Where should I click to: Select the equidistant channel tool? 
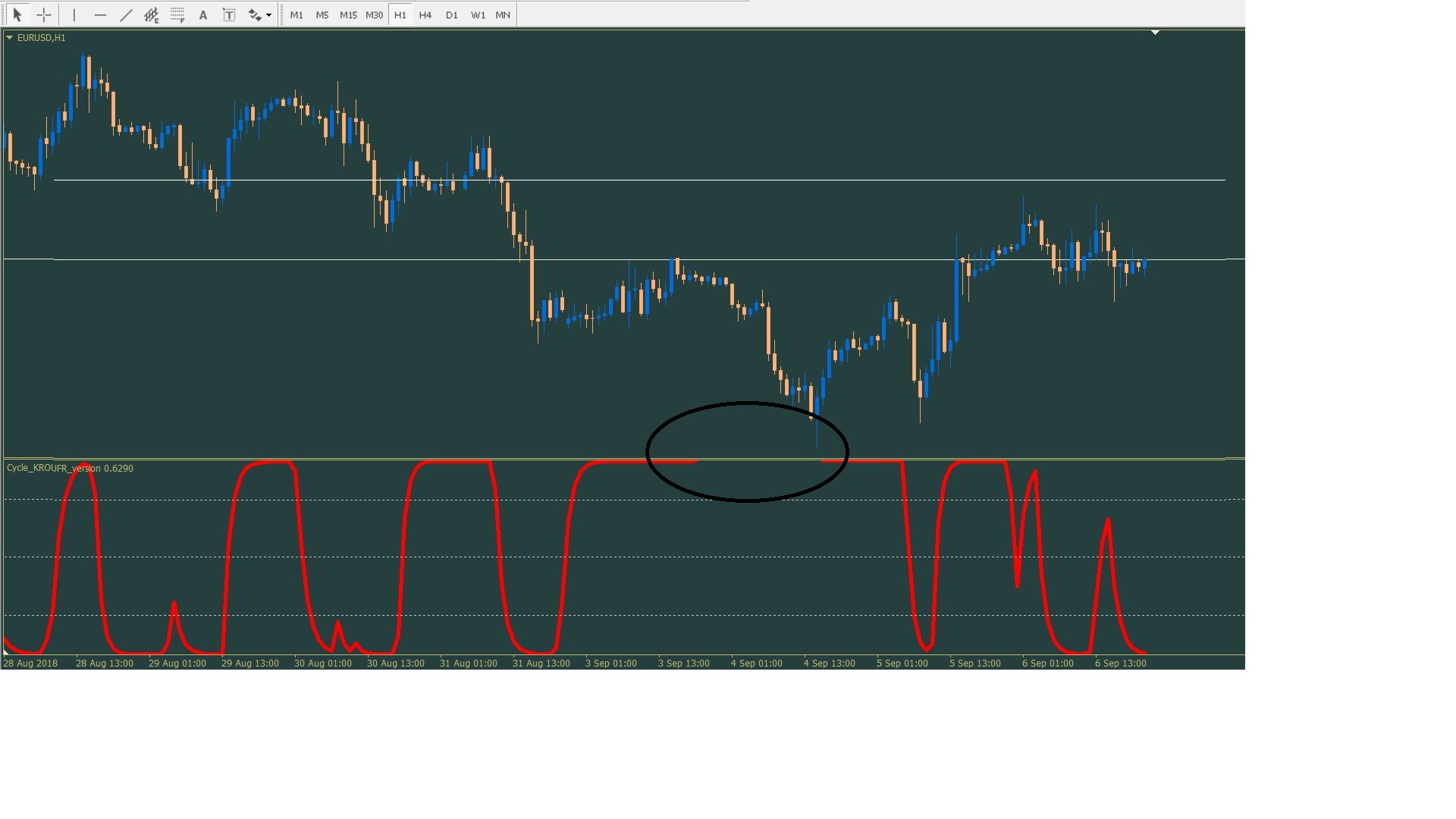pos(152,14)
